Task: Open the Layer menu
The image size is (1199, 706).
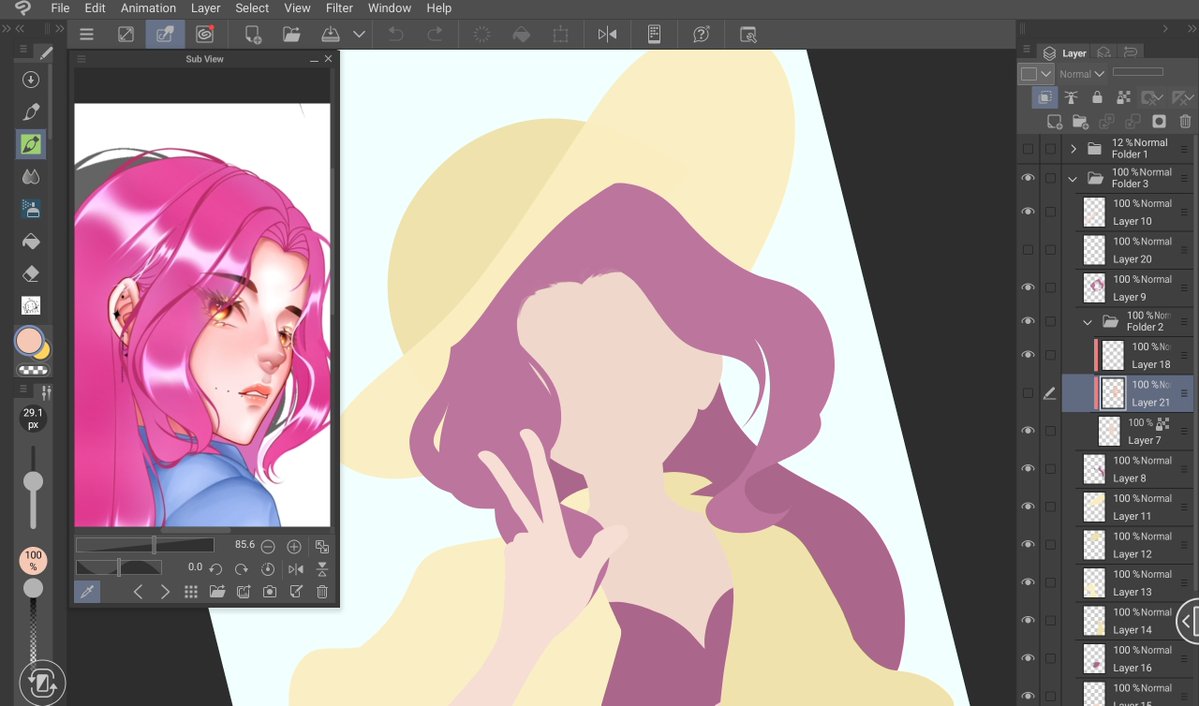Action: 205,8
